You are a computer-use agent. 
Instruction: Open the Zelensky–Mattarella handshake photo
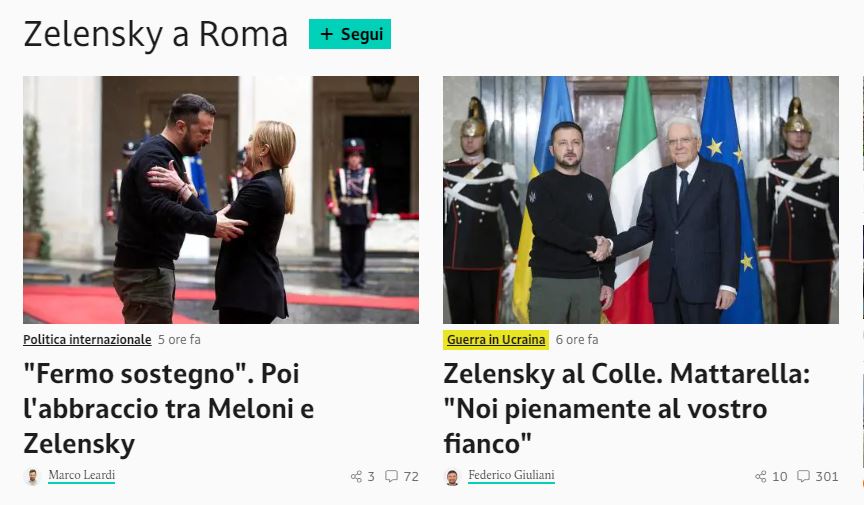[641, 200]
